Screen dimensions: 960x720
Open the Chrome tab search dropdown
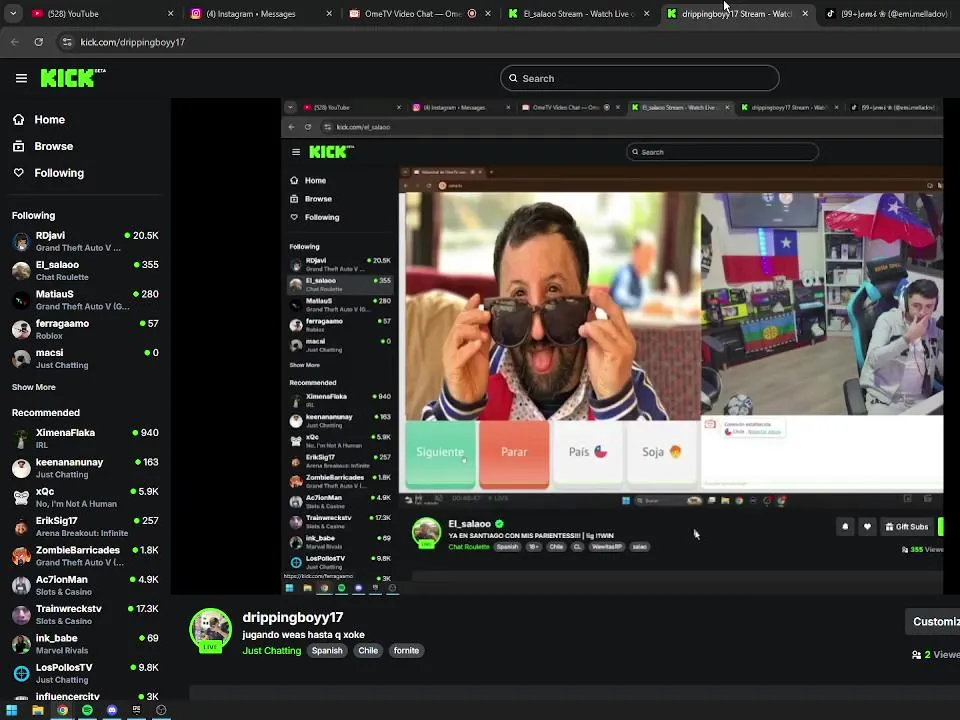click(13, 13)
